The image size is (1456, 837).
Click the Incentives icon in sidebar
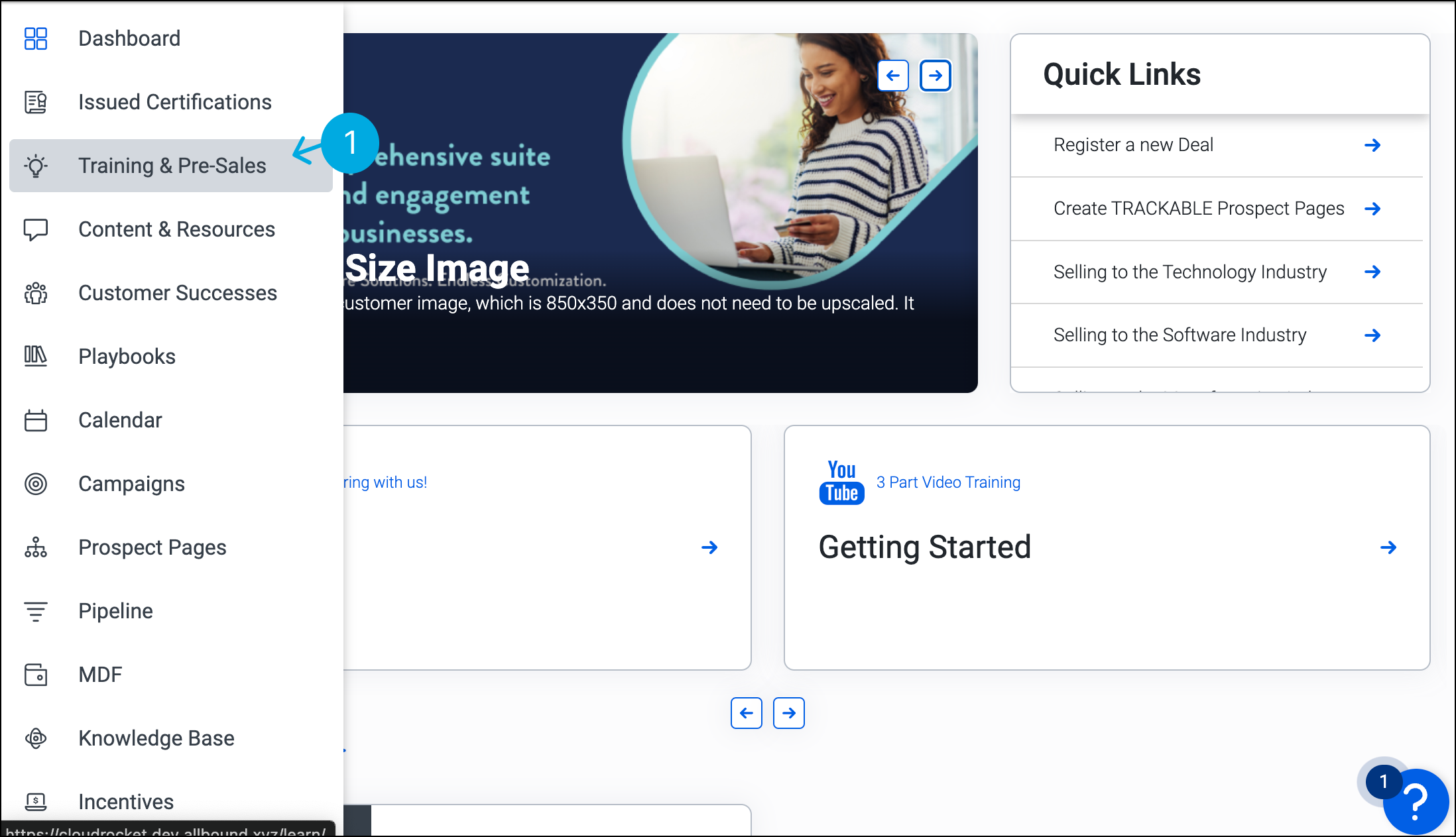(36, 802)
